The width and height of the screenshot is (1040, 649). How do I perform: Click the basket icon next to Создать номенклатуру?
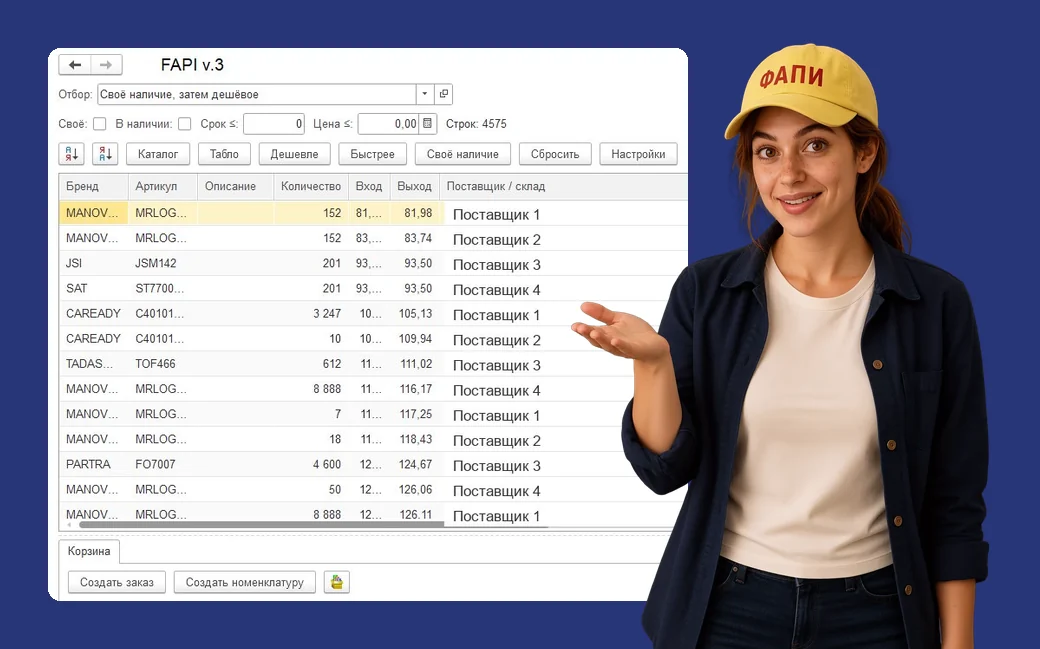click(x=337, y=582)
